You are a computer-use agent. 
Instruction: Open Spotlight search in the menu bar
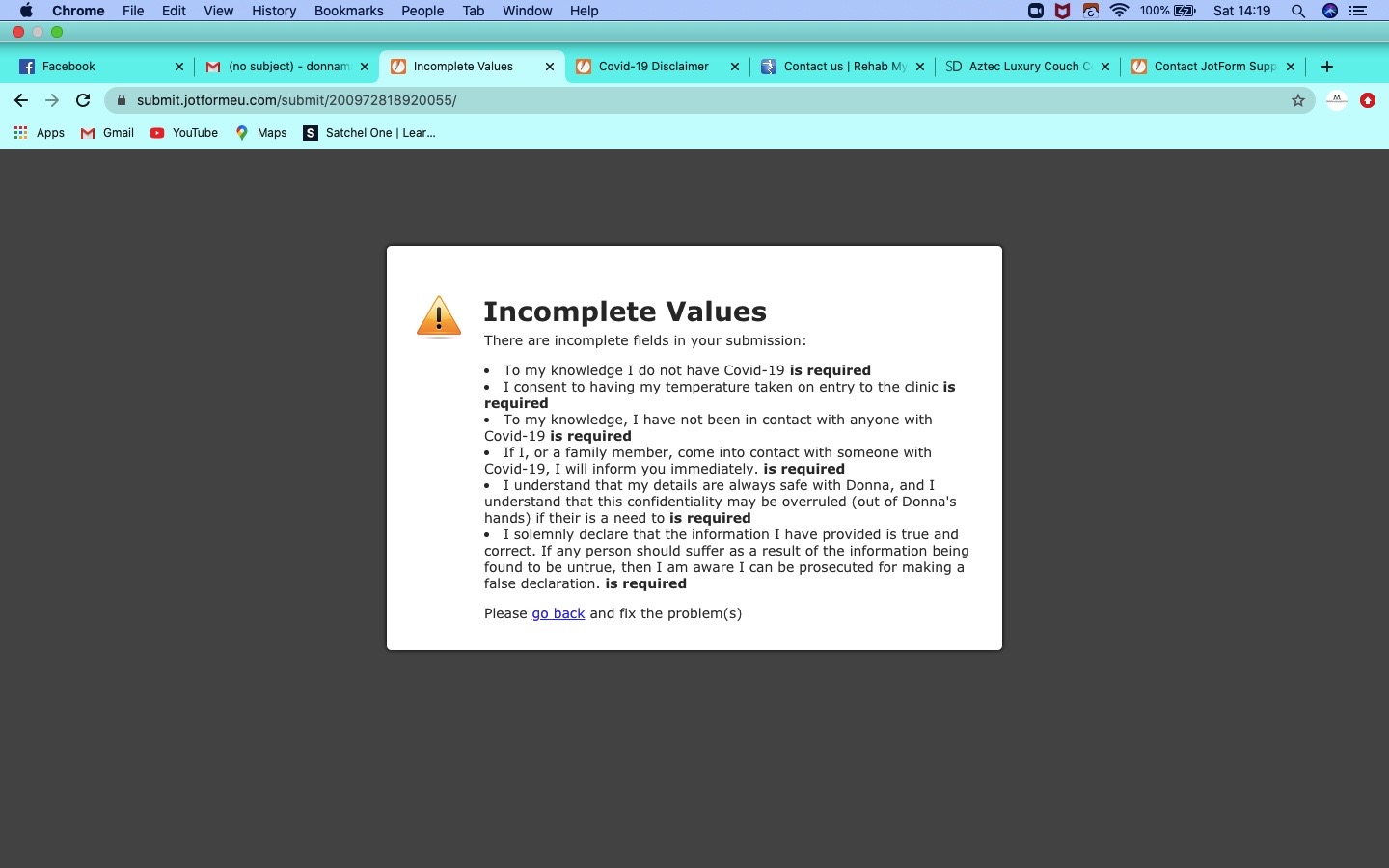click(1298, 11)
